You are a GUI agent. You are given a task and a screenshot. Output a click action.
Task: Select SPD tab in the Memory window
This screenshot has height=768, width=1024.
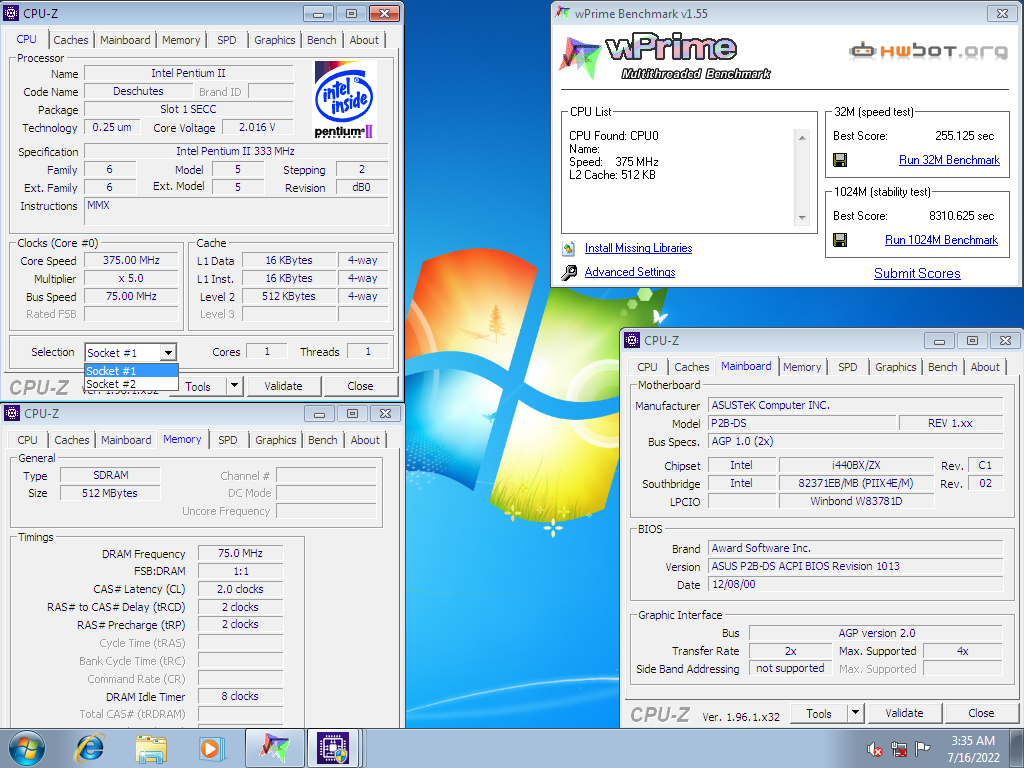point(228,440)
